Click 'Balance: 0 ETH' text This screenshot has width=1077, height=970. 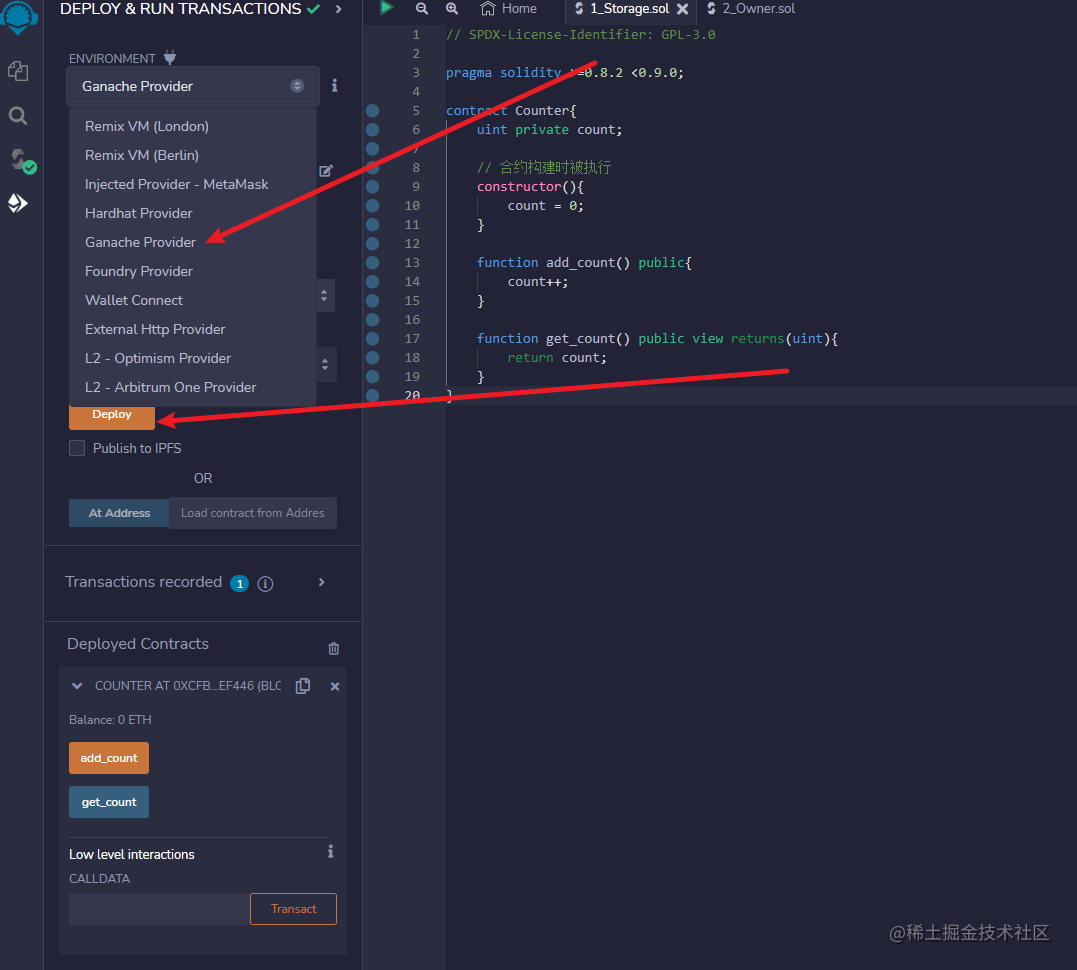[x=110, y=720]
